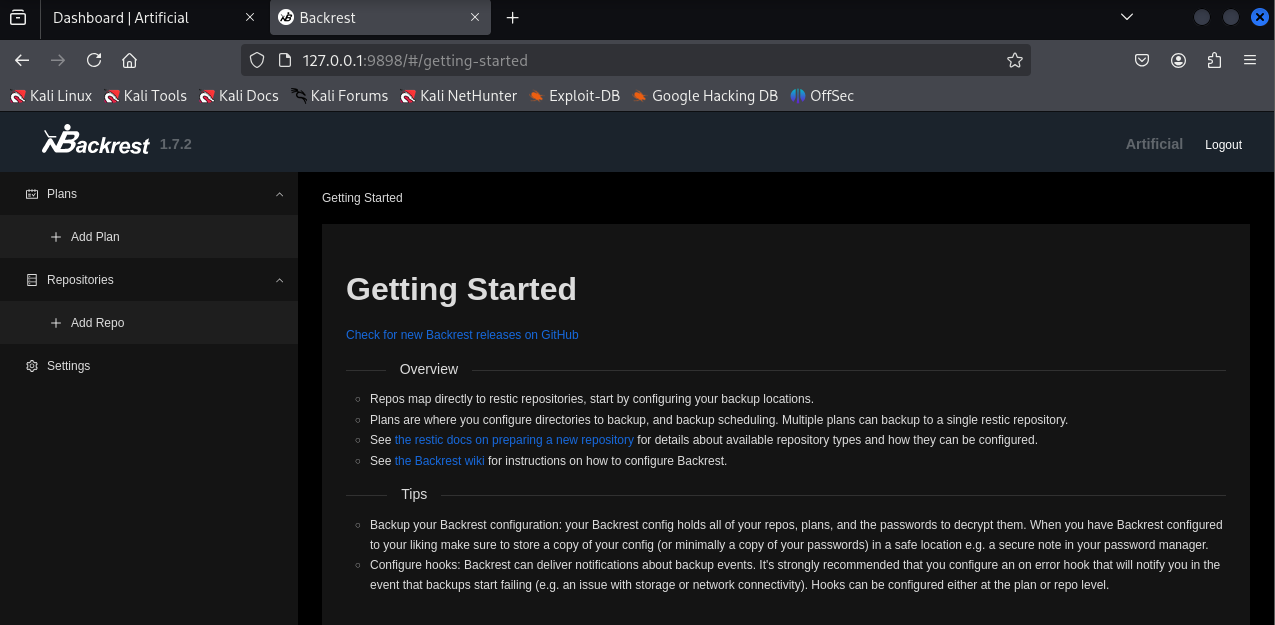Open the Backrest wiki link
Screen dimensions: 1275x625
pos(439,461)
